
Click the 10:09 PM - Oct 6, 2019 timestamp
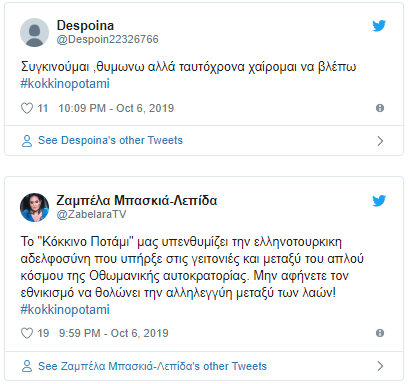click(116, 108)
